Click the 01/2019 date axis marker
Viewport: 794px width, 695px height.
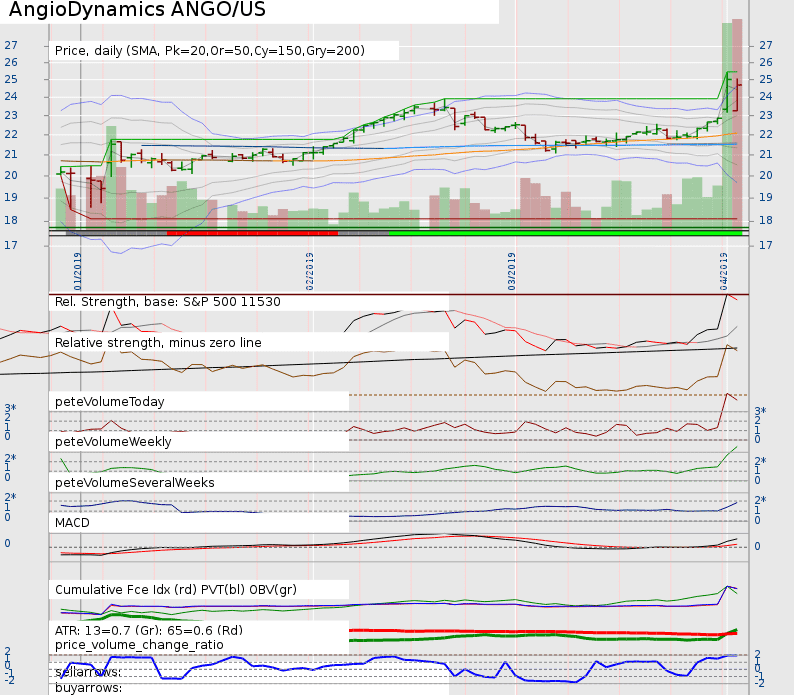77,272
